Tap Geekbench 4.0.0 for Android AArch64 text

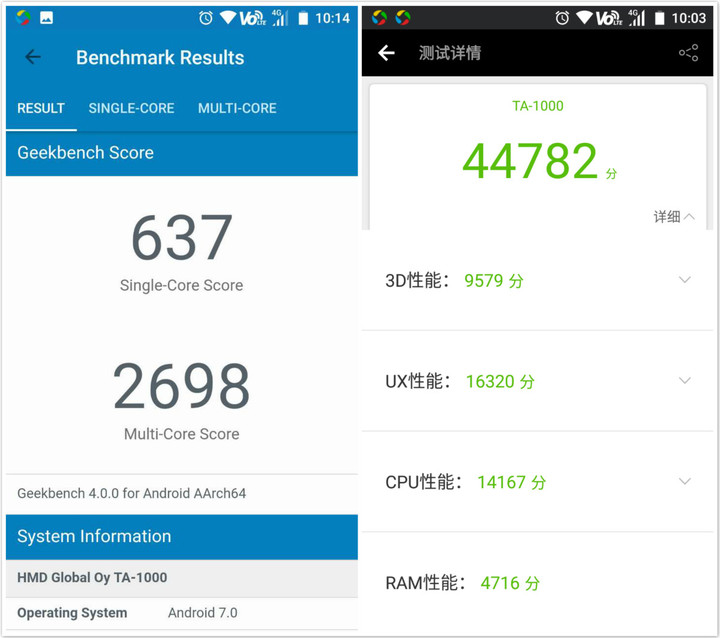[131, 493]
